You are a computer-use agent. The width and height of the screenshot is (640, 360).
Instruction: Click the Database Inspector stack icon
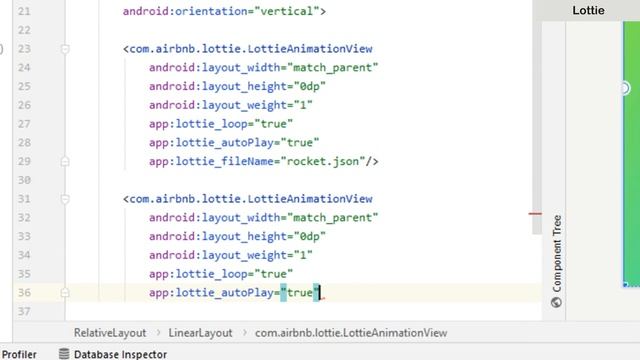(64, 354)
